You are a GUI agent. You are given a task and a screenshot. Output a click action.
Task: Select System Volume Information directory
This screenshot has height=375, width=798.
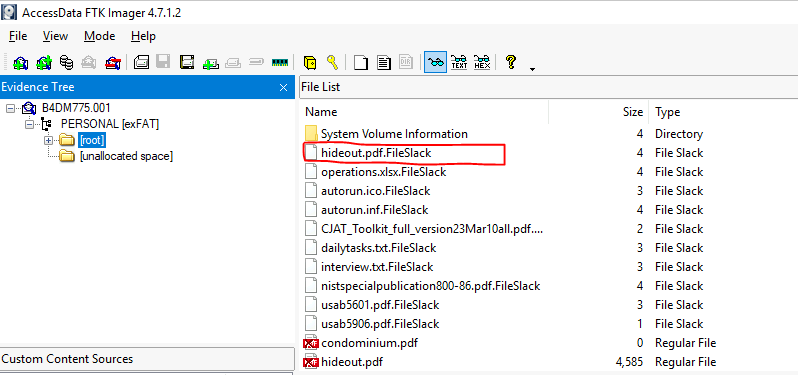394,134
